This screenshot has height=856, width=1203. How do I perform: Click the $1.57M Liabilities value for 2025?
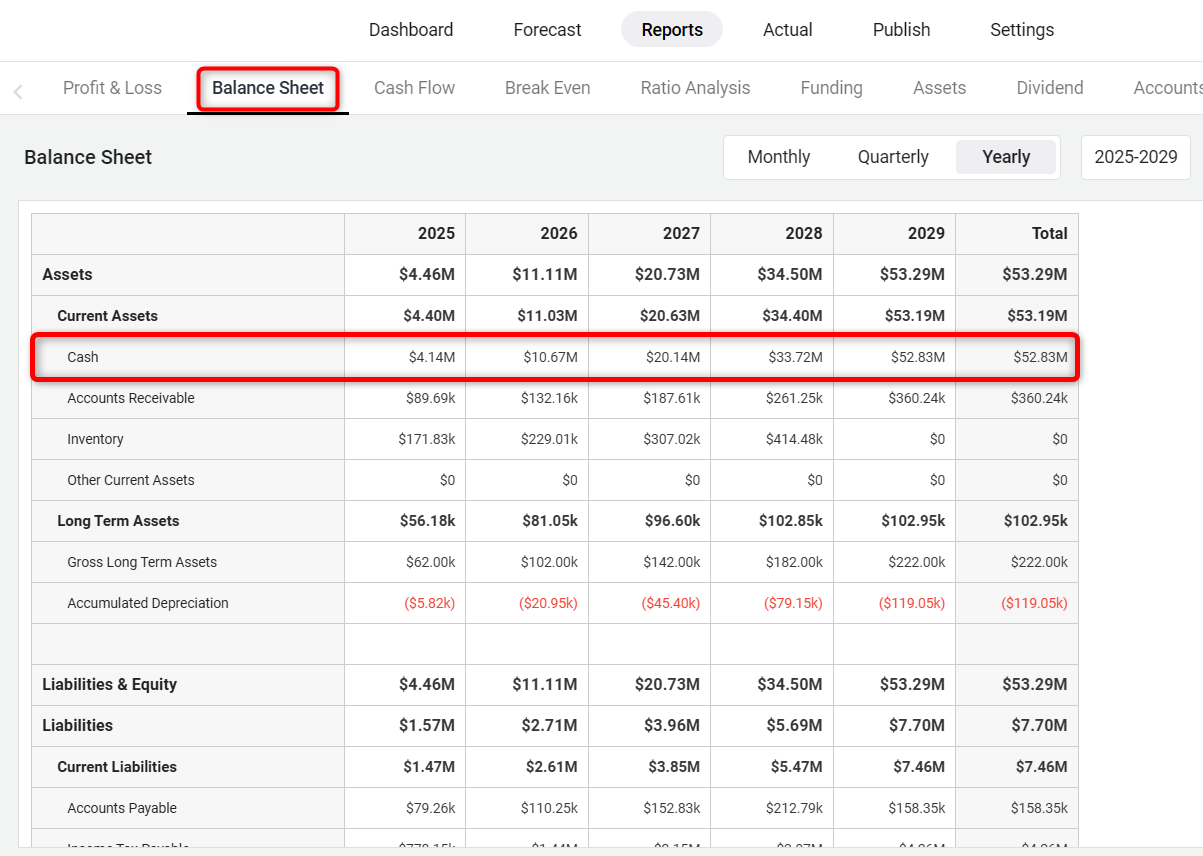[427, 725]
